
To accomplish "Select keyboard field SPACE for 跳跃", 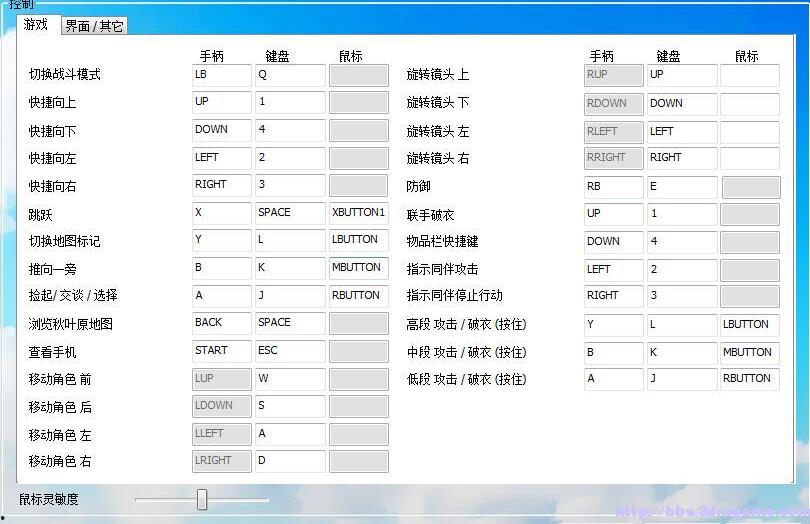I will pyautogui.click(x=290, y=213).
